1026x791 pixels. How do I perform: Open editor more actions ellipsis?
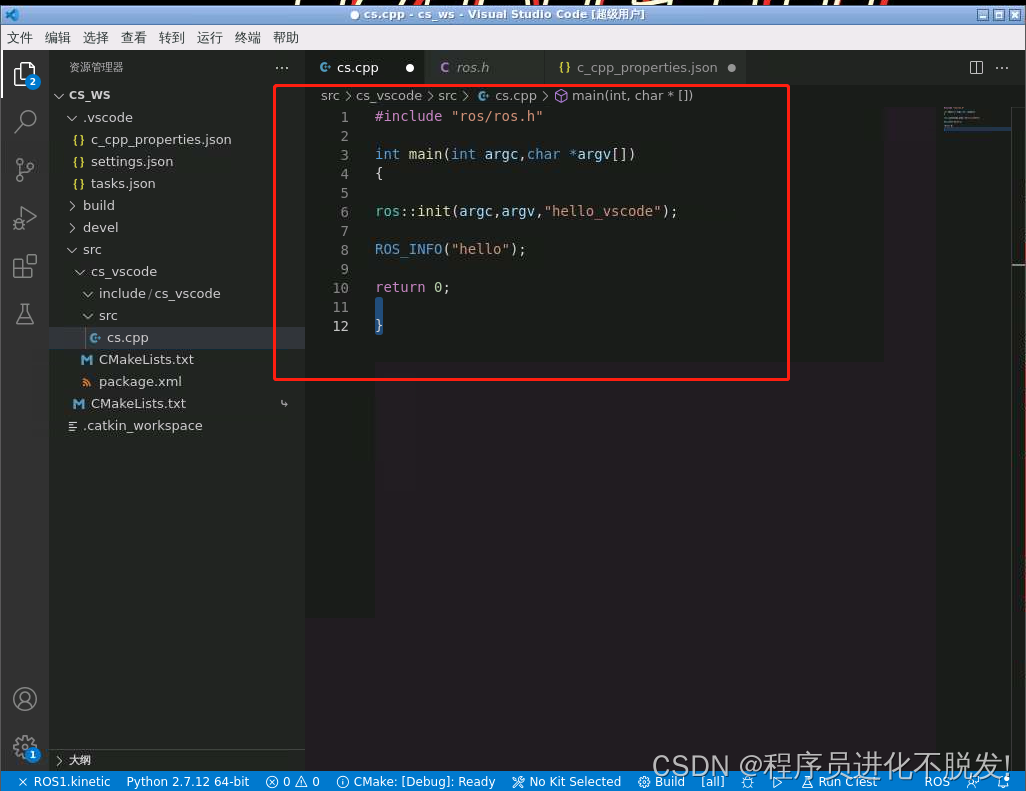point(1002,67)
